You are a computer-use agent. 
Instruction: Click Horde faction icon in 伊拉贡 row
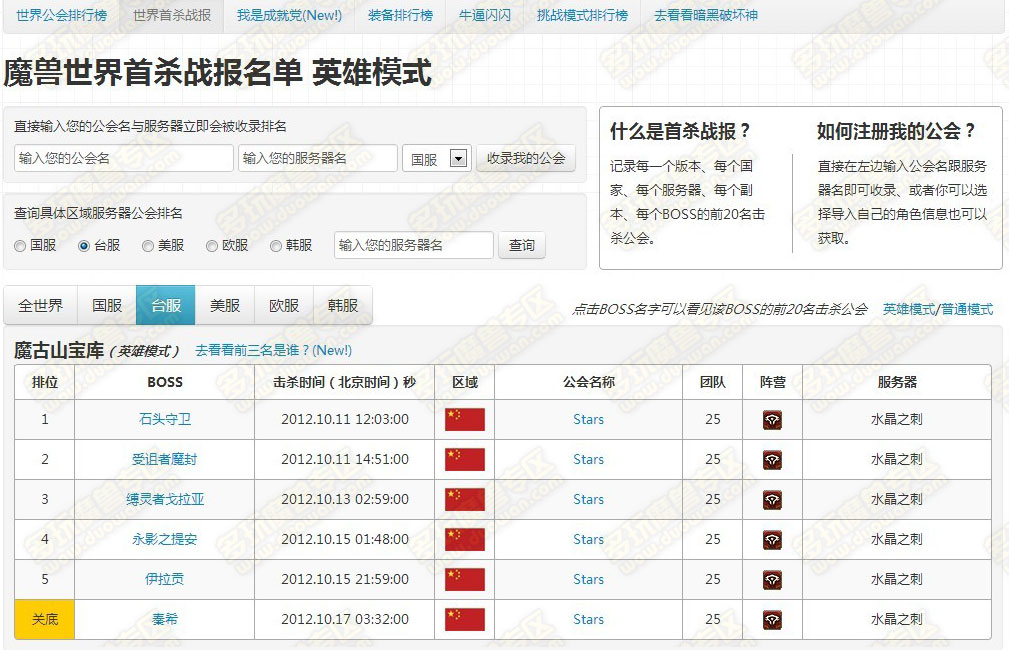click(x=772, y=580)
